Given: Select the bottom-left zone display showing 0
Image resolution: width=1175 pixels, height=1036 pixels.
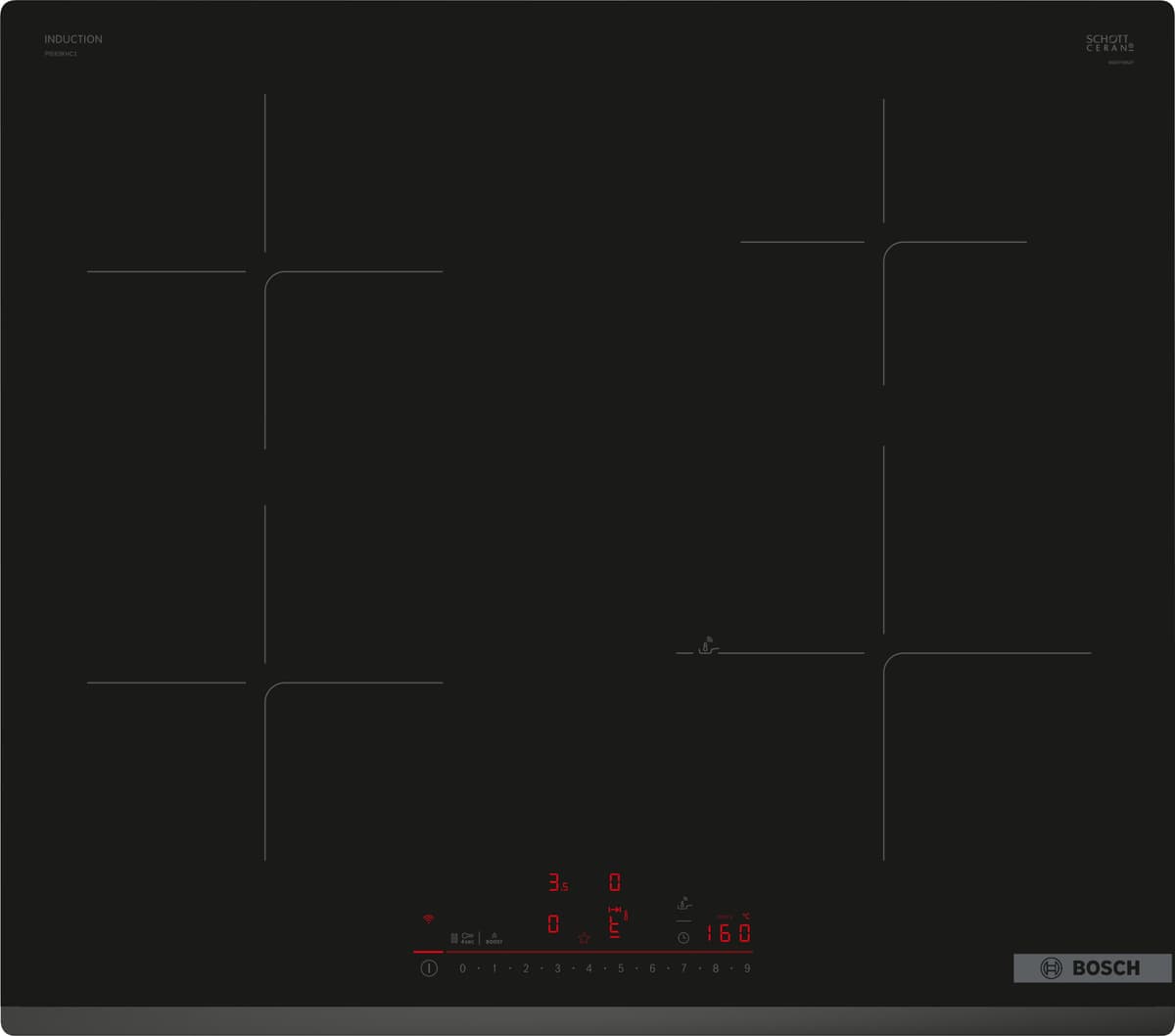Looking at the screenshot, I should point(553,924).
